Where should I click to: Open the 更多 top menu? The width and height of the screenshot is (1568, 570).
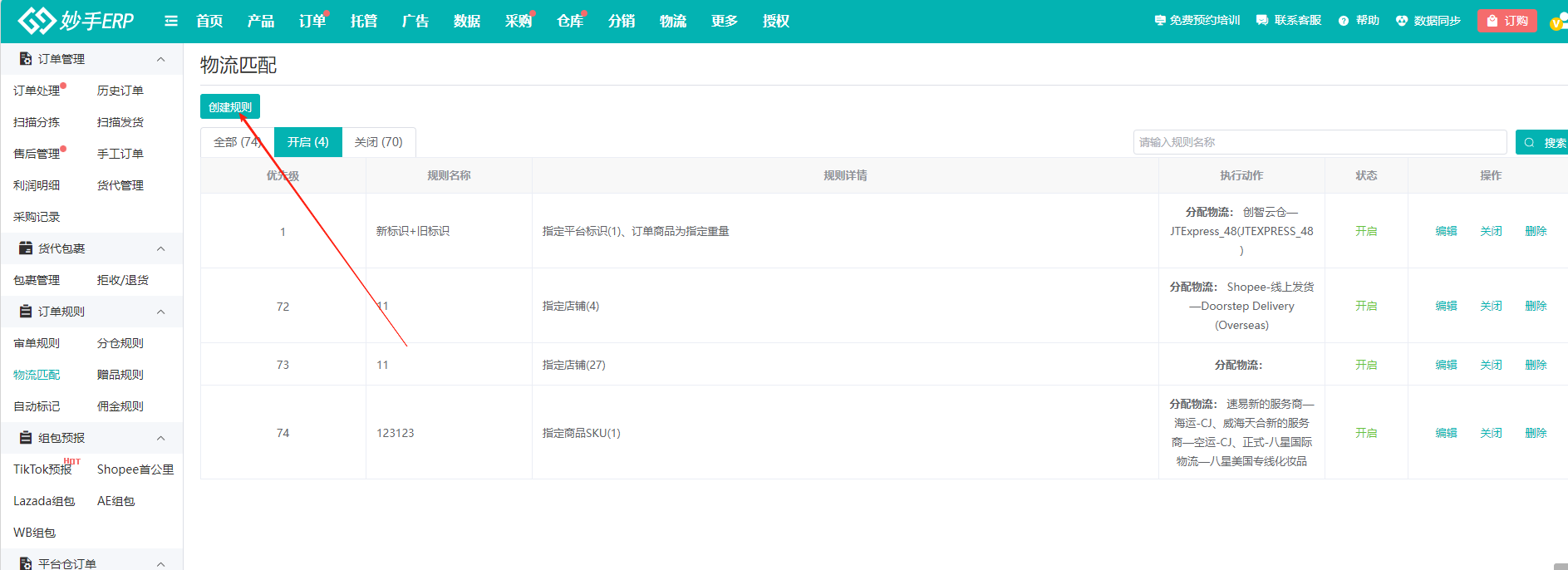[725, 21]
